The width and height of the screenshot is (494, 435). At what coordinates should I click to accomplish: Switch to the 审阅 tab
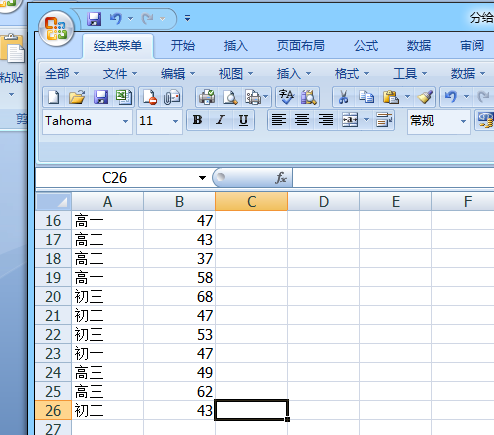coord(472,46)
